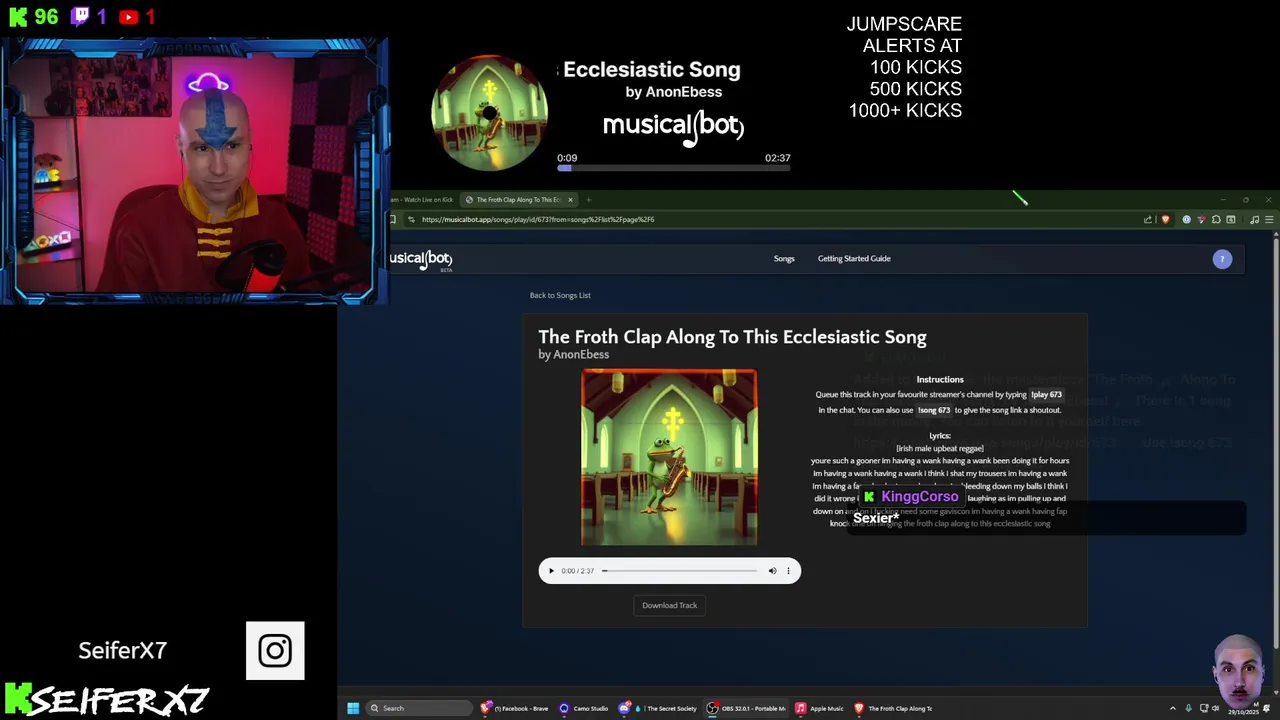Screen dimensions: 1280x720
Task: Open the Brave hamburger main menu
Action: (1269, 220)
